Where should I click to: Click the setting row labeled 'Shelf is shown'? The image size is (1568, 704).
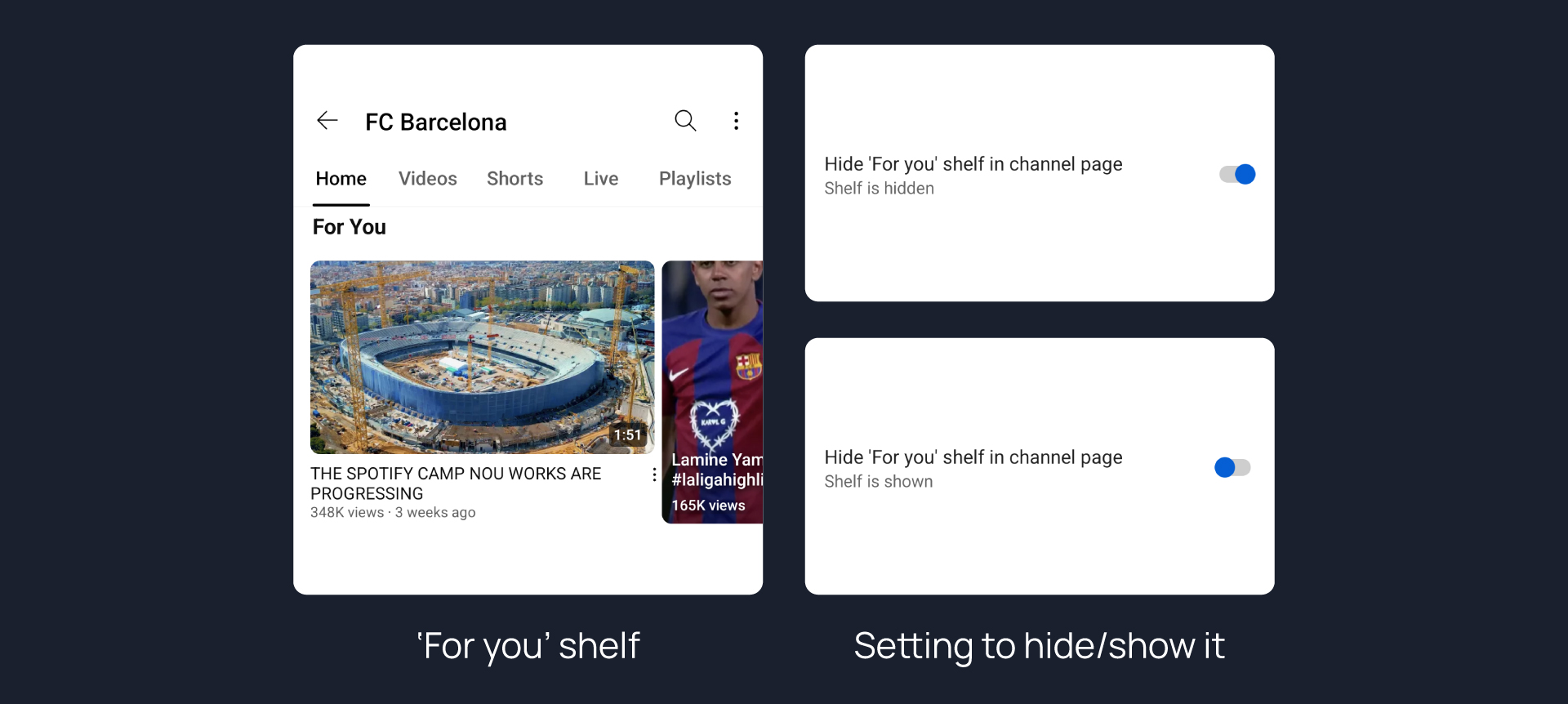point(973,468)
